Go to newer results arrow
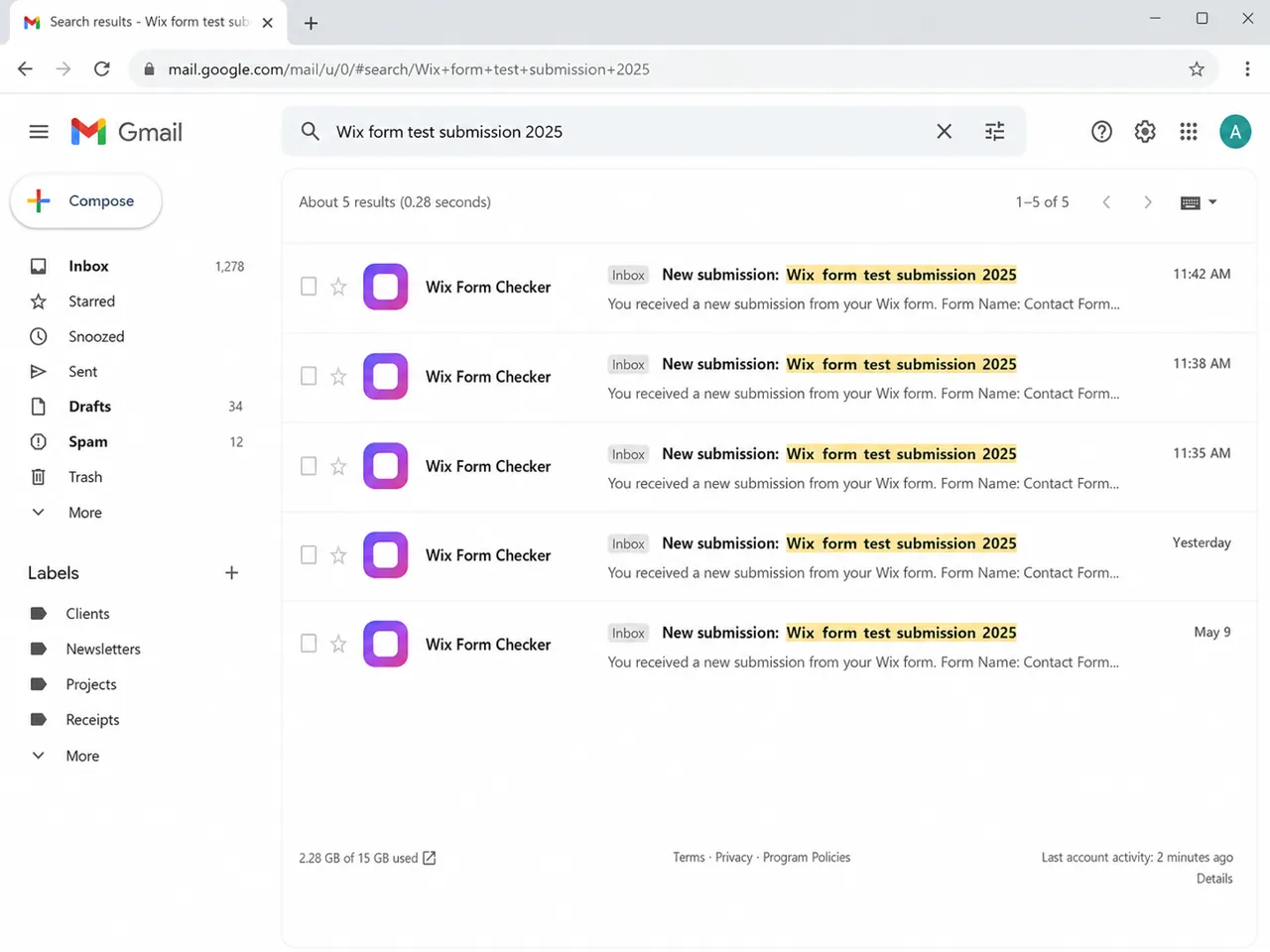The height and width of the screenshot is (952, 1270). pyautogui.click(x=1106, y=202)
